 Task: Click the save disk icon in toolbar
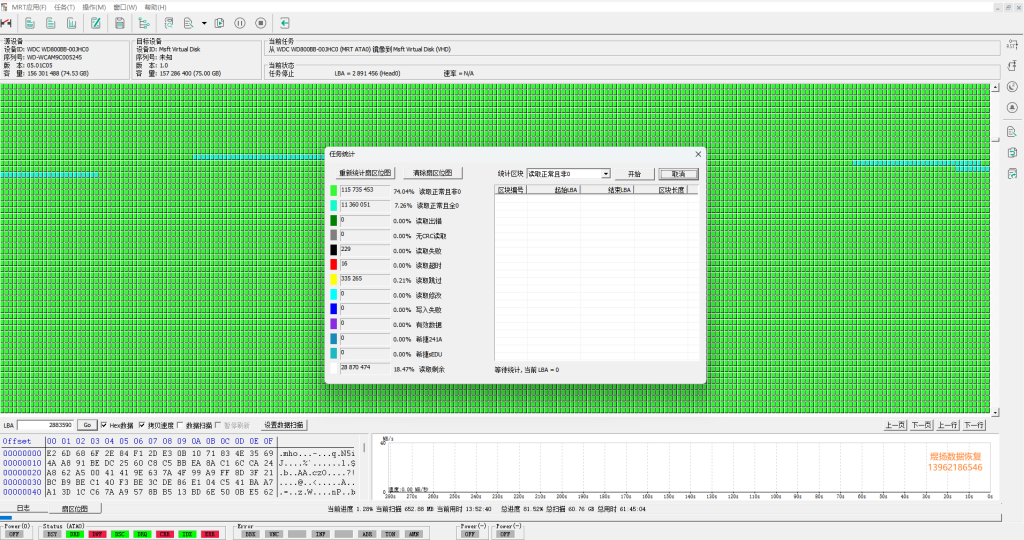pyautogui.click(x=120, y=23)
